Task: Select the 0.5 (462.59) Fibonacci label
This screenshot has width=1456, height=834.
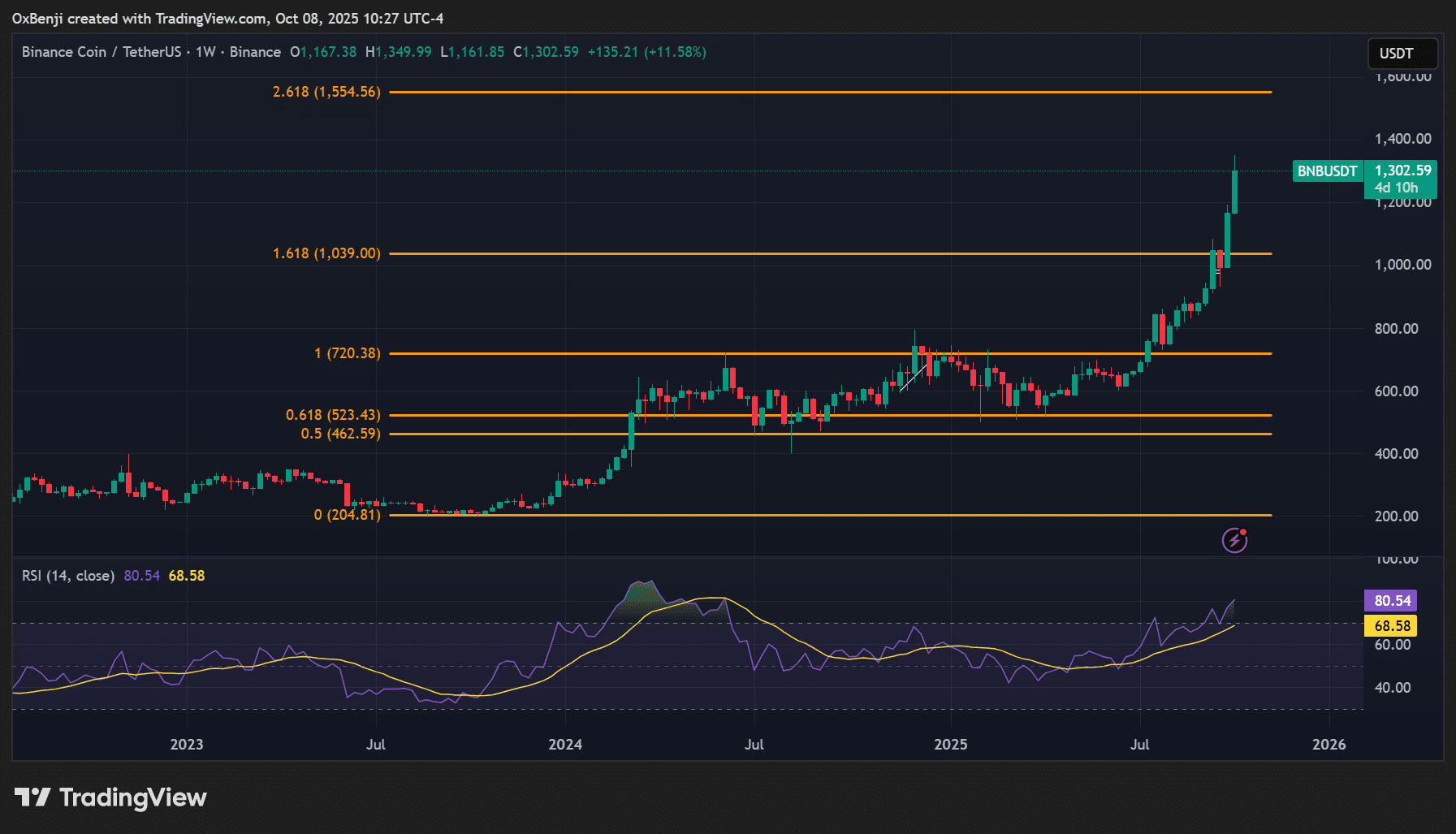Action: coord(340,434)
